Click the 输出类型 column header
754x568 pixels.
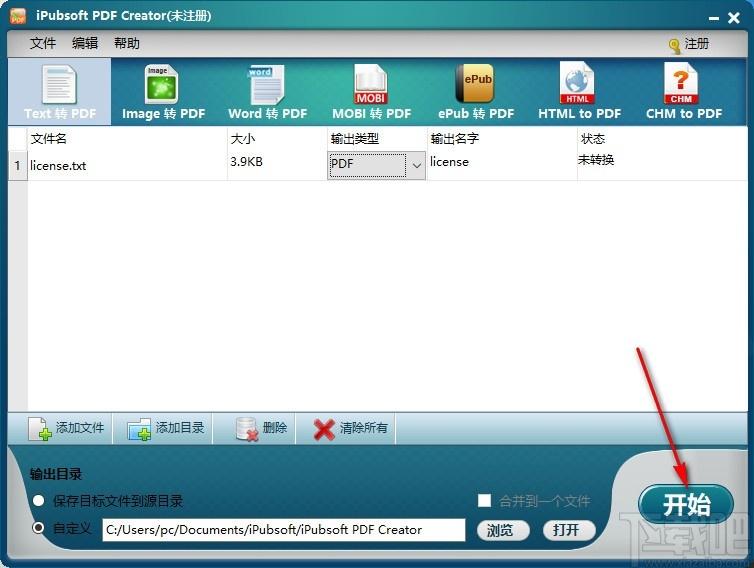pyautogui.click(x=377, y=139)
